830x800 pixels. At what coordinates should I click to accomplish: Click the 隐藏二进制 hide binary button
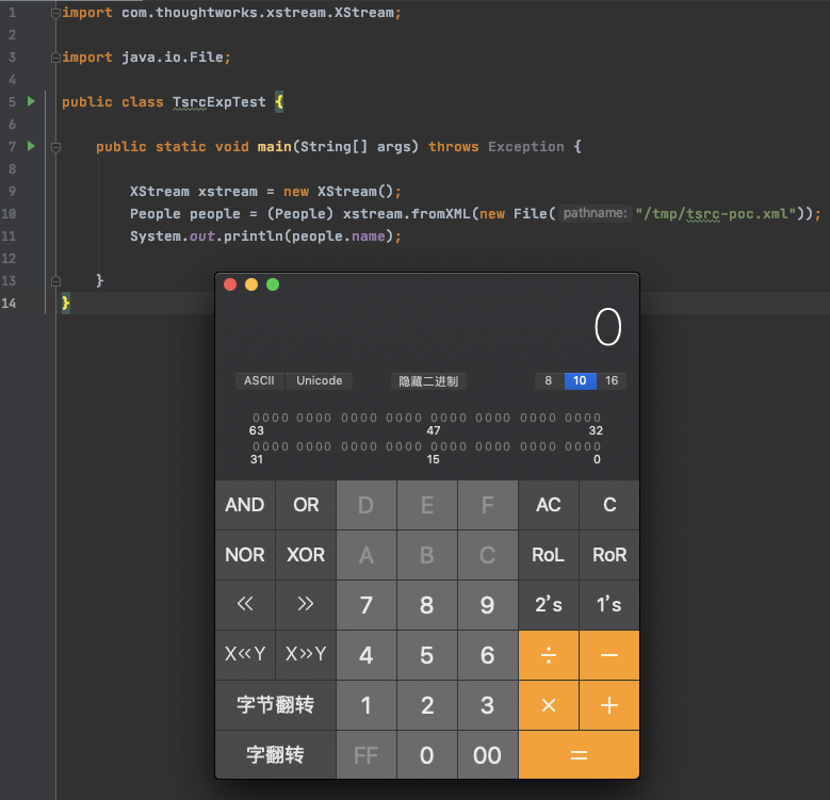(428, 381)
